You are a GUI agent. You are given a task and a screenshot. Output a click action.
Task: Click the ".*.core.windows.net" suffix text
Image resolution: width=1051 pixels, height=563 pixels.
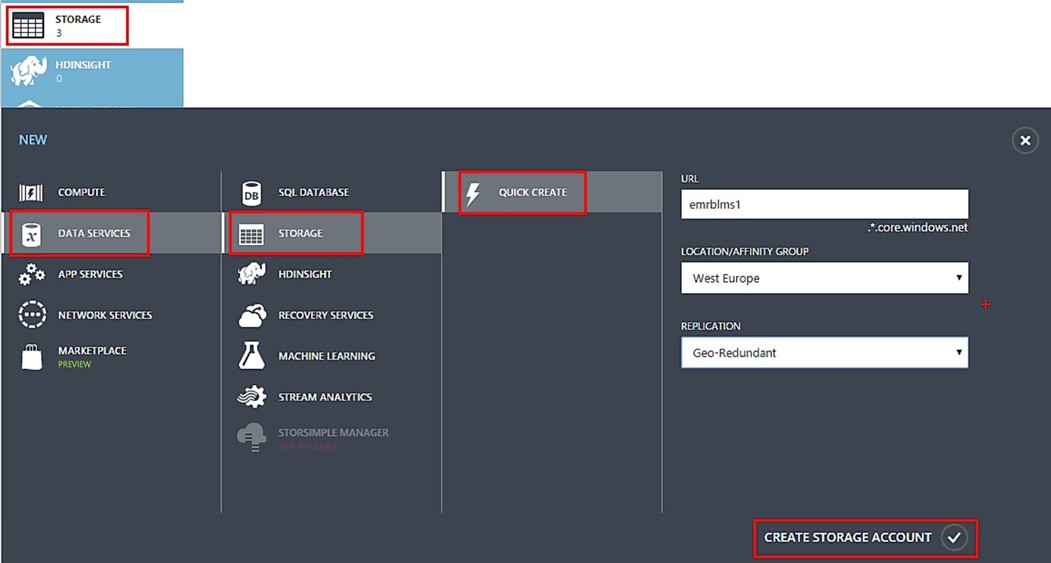pos(918,227)
